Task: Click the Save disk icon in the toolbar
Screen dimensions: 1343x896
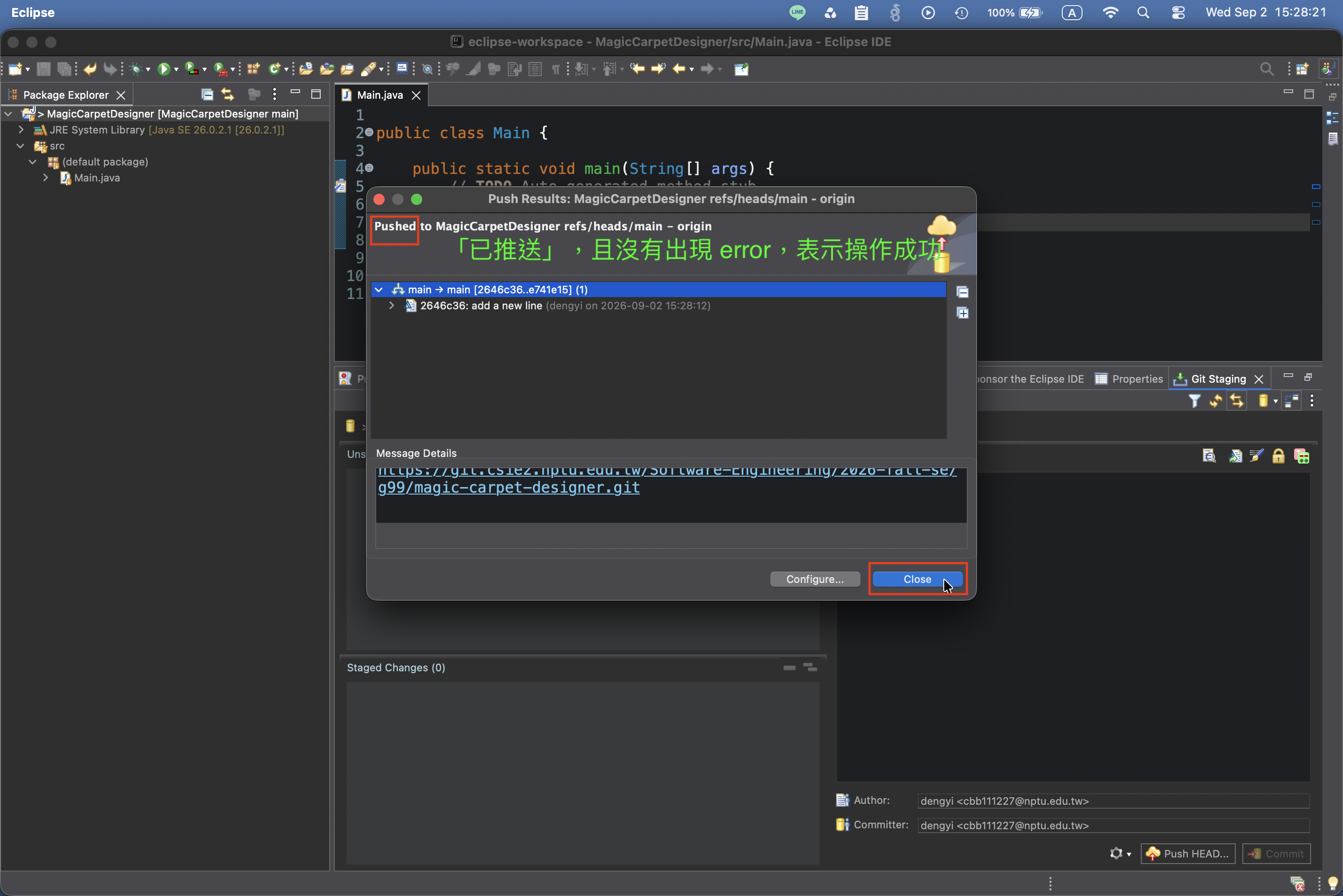Action: [x=43, y=69]
